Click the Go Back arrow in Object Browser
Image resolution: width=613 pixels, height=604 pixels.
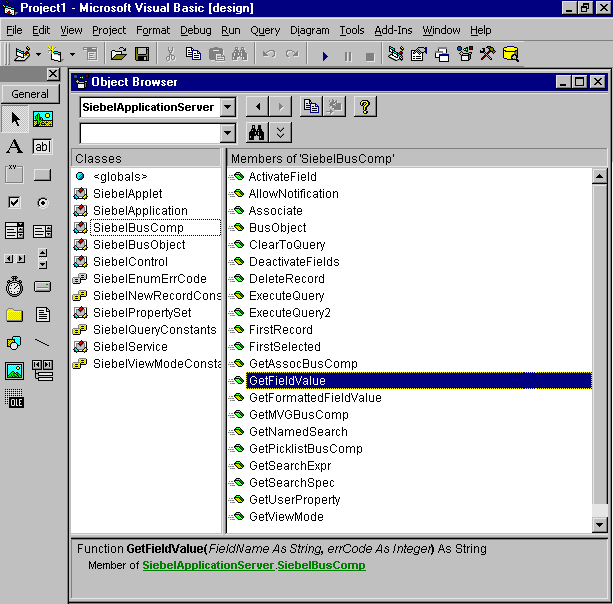(x=257, y=106)
